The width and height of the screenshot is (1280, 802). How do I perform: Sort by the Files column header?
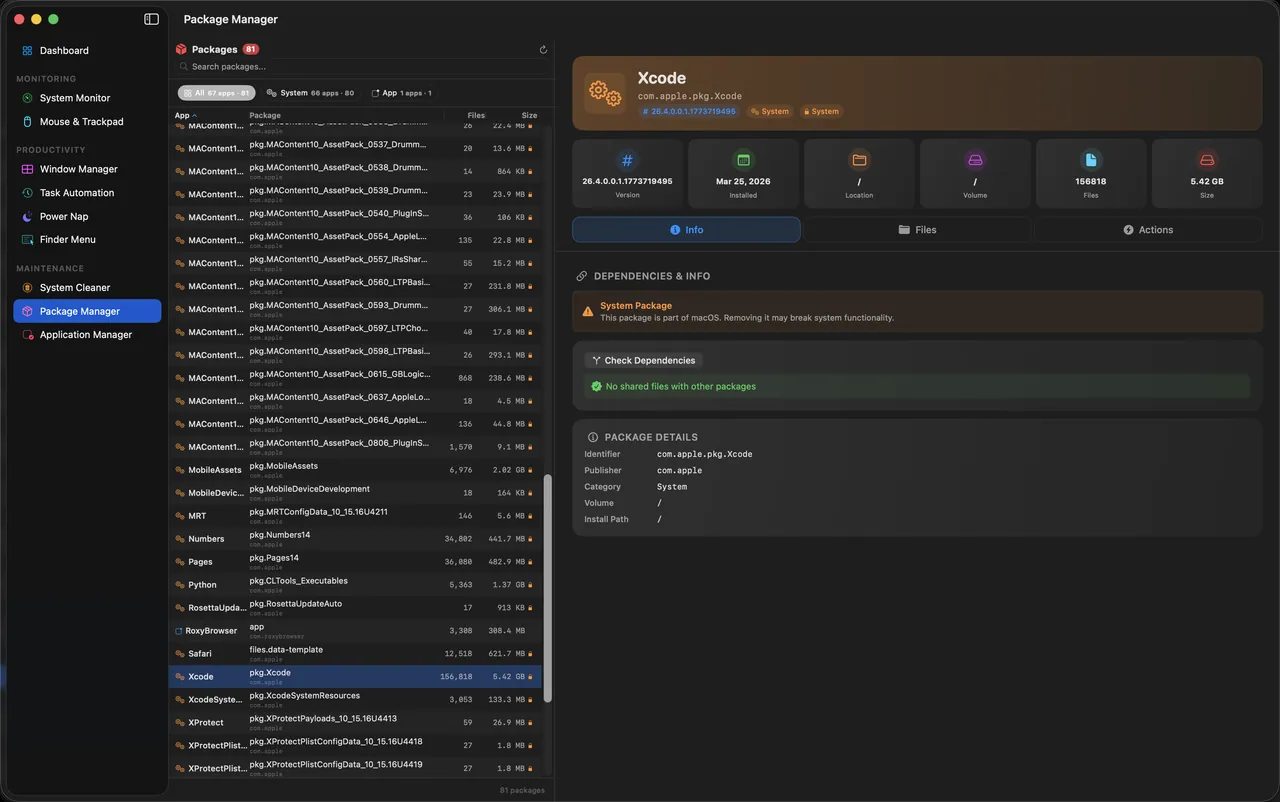(476, 115)
